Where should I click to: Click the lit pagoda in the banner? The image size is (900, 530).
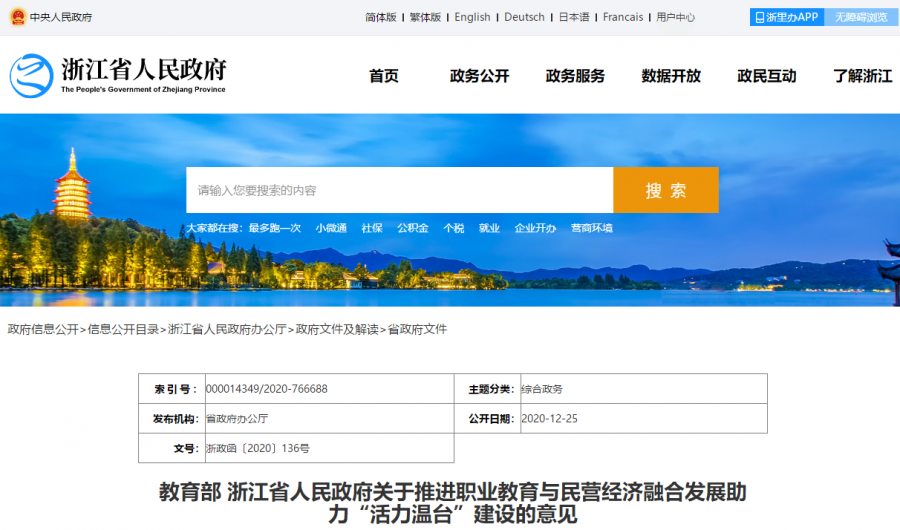[x=72, y=185]
